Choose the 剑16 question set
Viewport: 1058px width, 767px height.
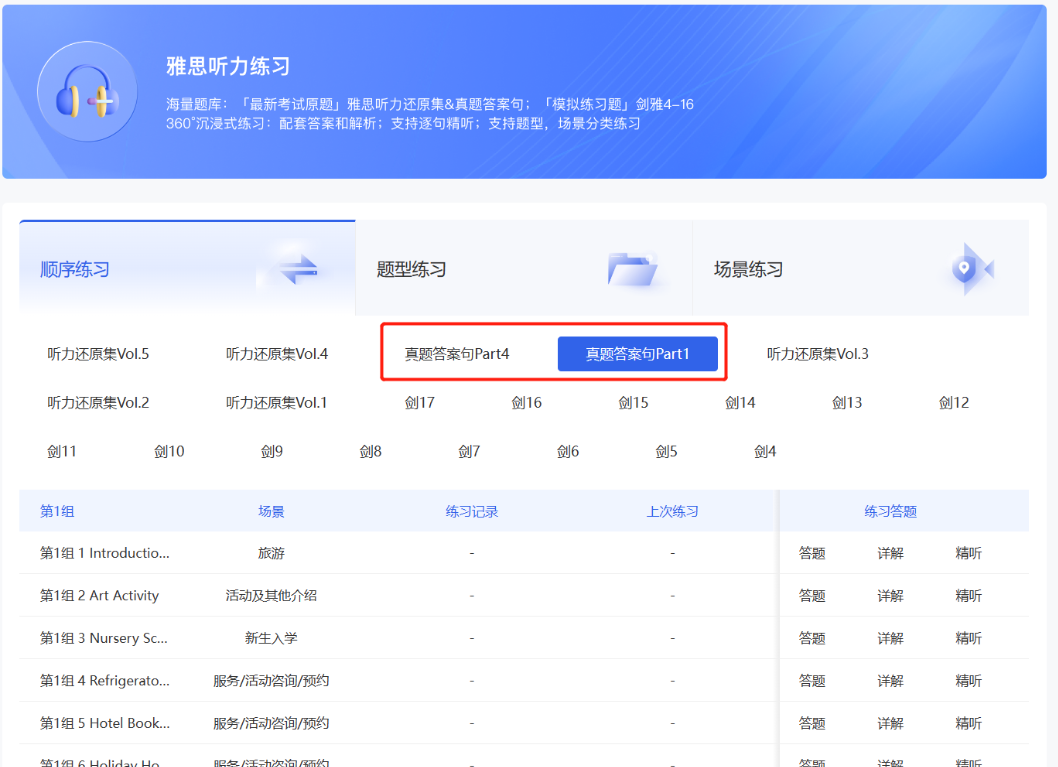point(526,403)
